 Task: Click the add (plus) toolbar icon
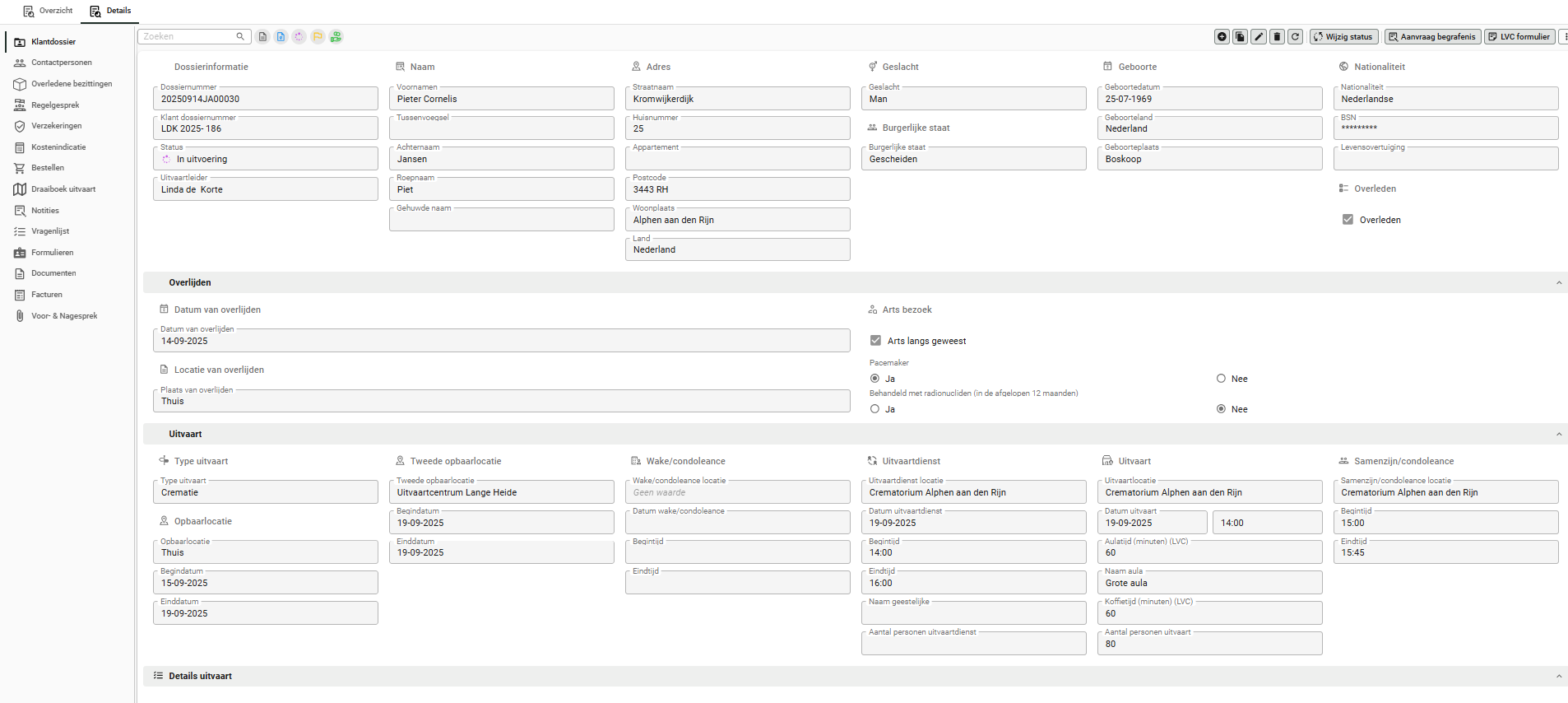(x=1222, y=37)
